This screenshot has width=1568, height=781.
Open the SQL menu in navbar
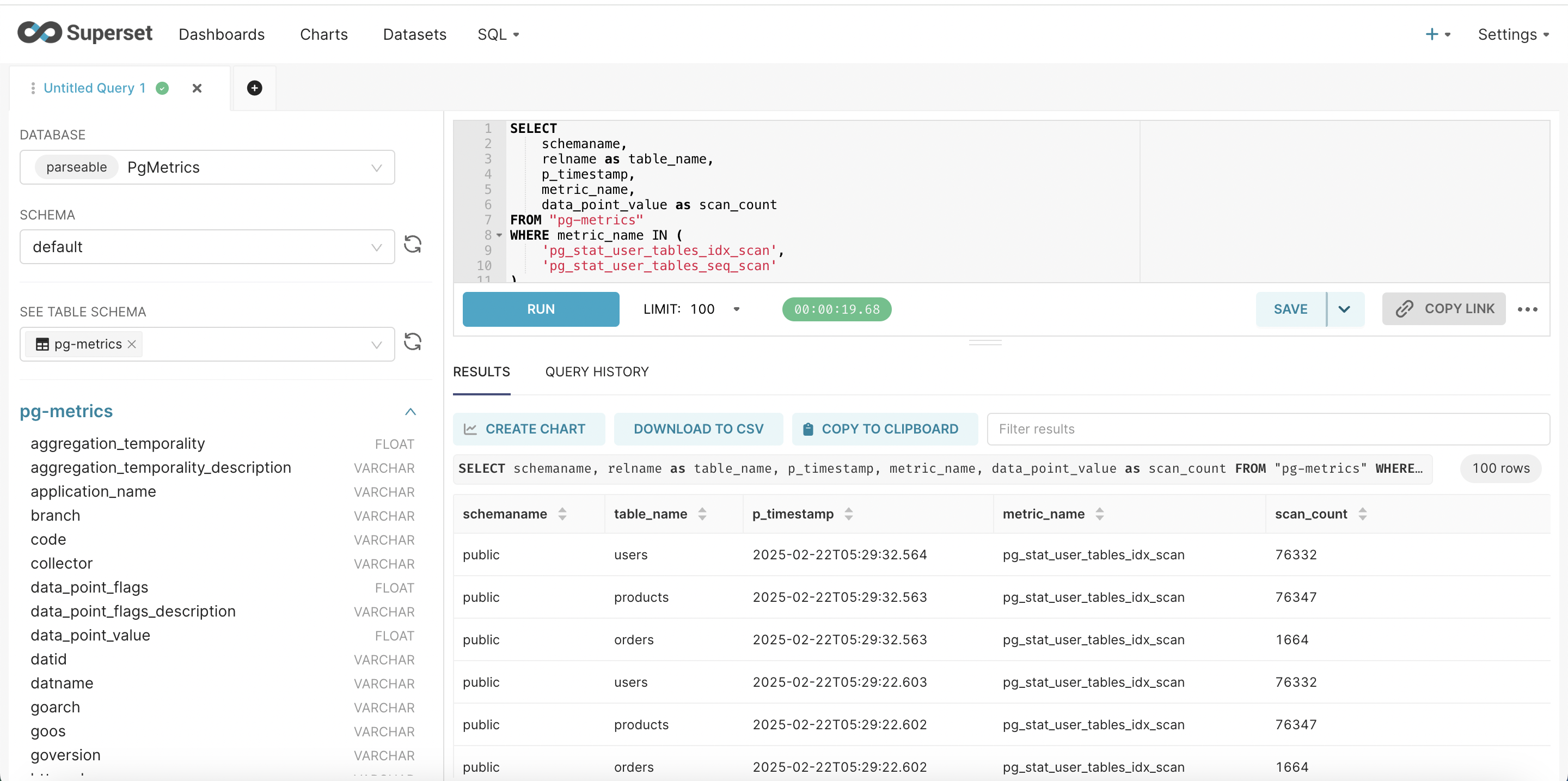498,35
